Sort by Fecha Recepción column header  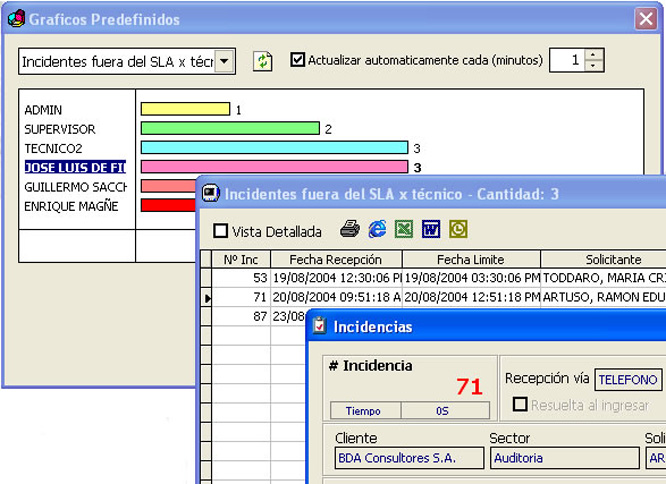336,260
